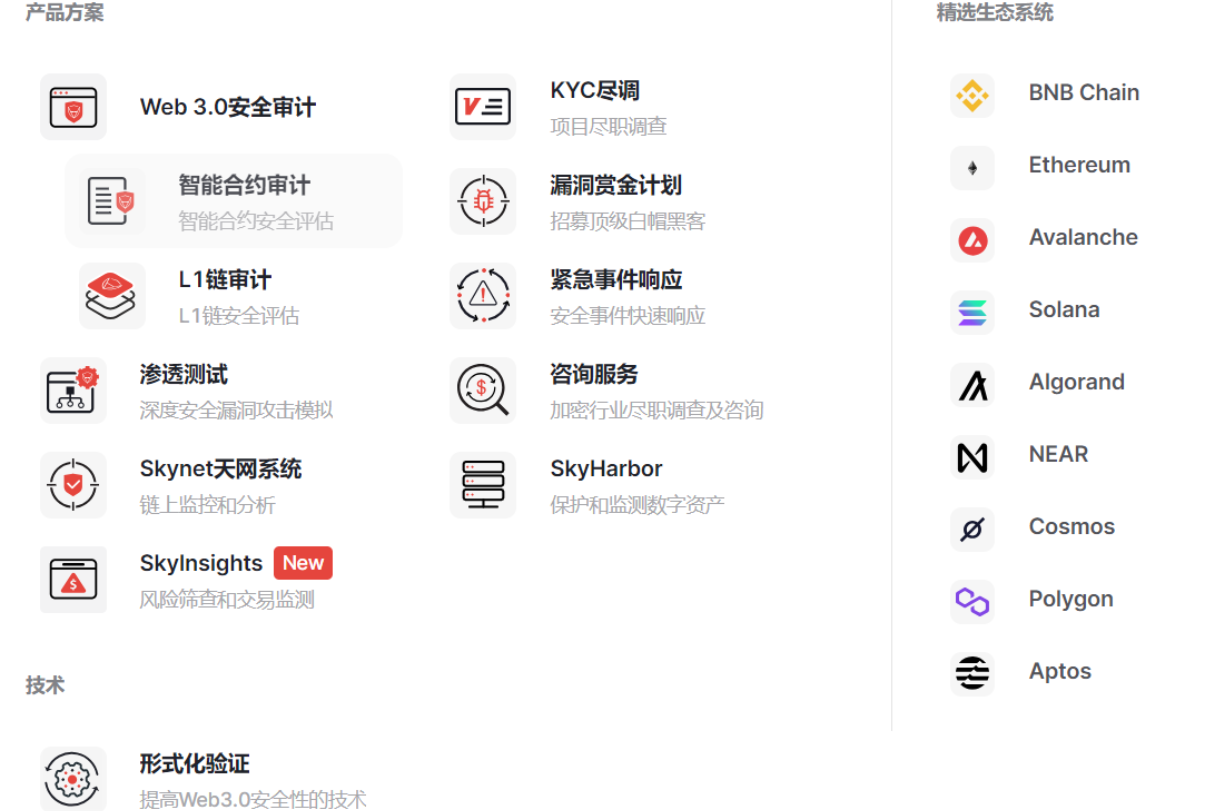Click the 招募顶级白帽黑客 description
The width and height of the screenshot is (1209, 811).
pyautogui.click(x=628, y=221)
